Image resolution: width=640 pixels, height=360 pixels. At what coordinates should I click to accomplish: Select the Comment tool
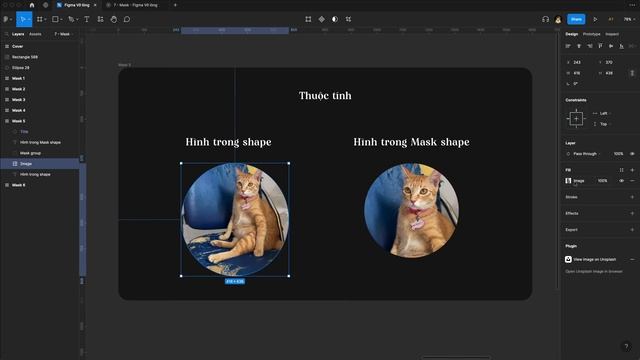[127, 19]
